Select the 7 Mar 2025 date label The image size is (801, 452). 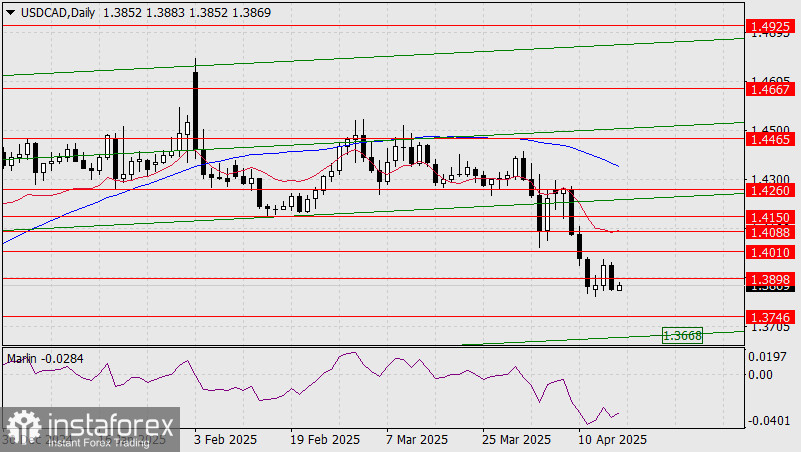(417, 440)
